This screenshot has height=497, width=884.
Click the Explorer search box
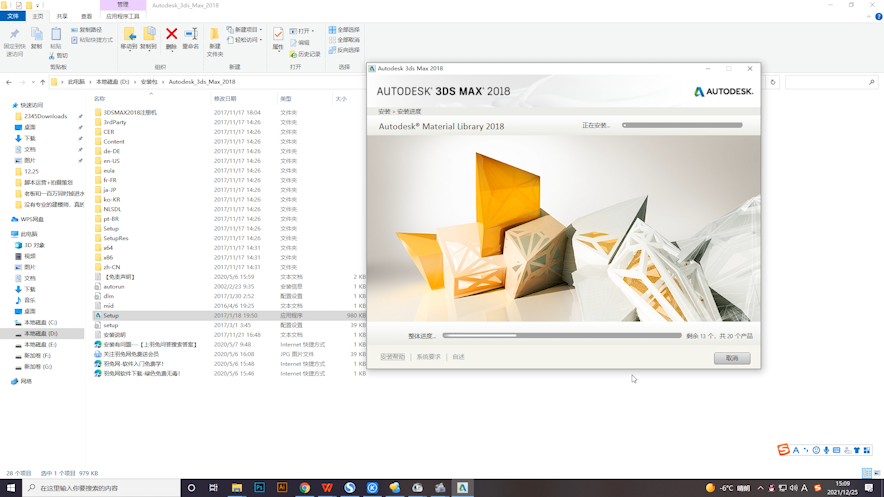[x=831, y=82]
